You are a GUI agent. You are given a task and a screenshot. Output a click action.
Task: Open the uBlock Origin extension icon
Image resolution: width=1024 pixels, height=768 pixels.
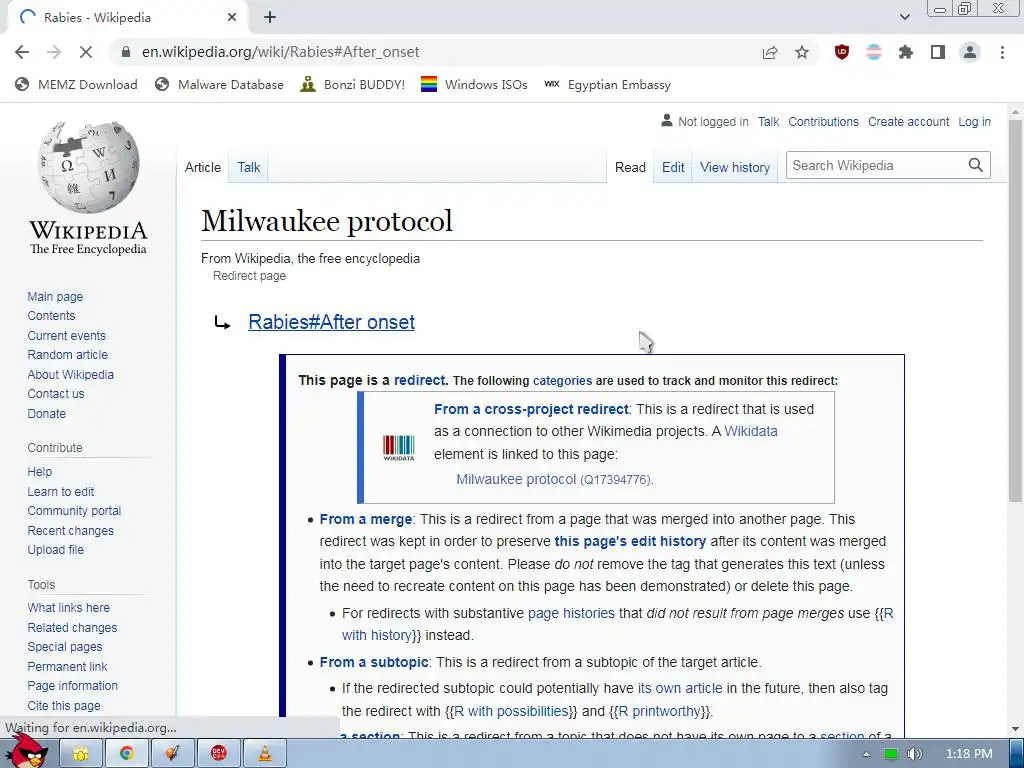coord(842,52)
